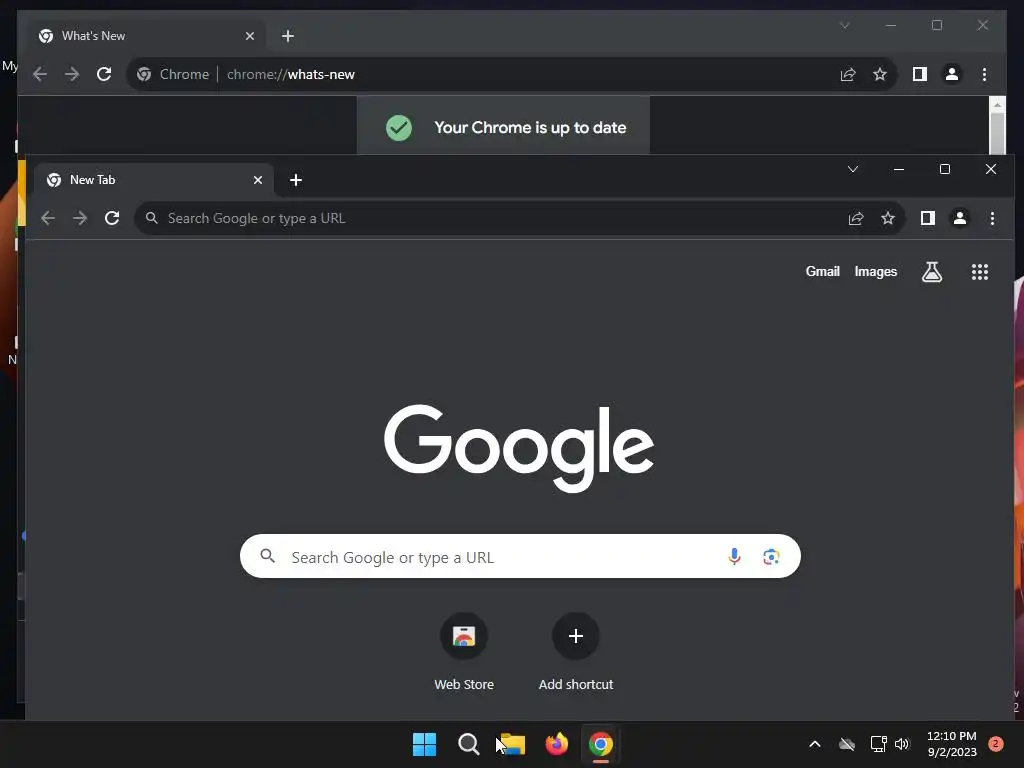
Task: Open the network icon in the system tray
Action: click(878, 744)
